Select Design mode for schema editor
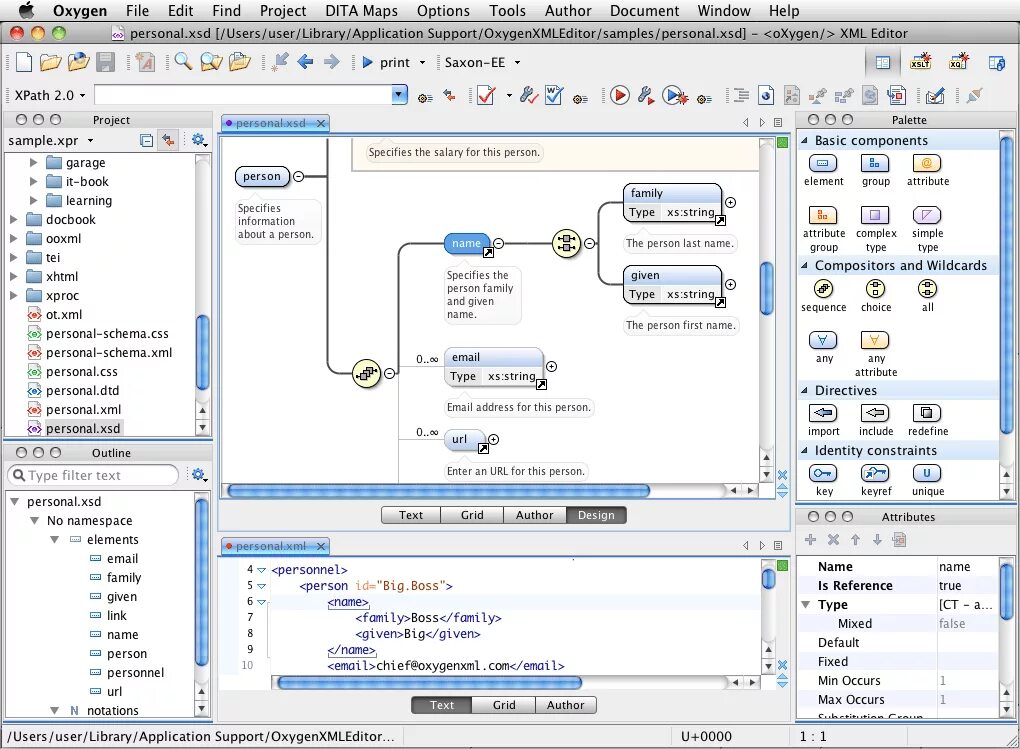Image resolution: width=1020 pixels, height=749 pixels. tap(596, 515)
